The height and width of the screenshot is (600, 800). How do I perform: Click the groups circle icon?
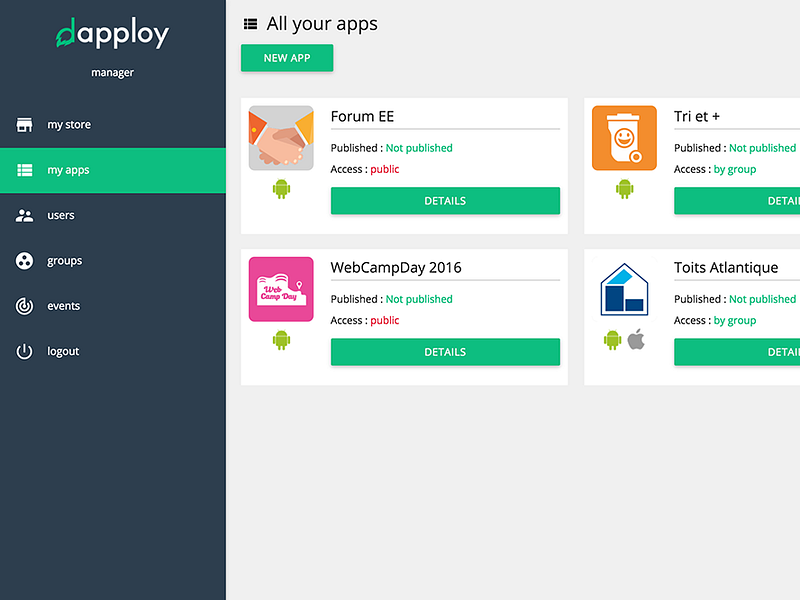click(x=24, y=261)
